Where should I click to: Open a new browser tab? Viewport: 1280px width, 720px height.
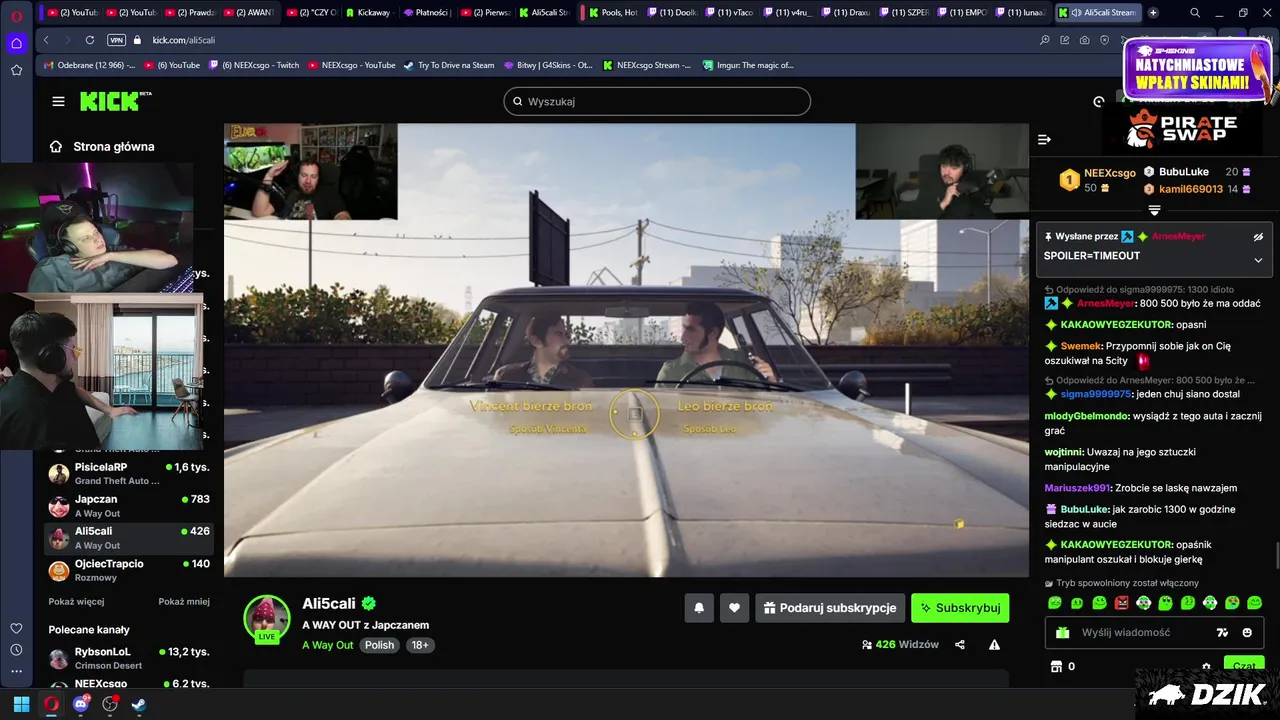(x=1153, y=13)
